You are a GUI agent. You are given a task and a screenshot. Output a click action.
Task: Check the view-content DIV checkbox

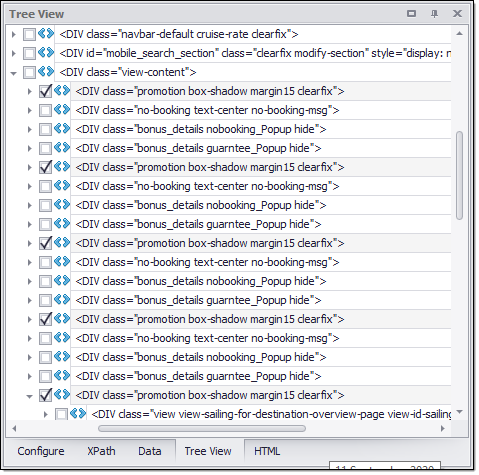point(29,72)
